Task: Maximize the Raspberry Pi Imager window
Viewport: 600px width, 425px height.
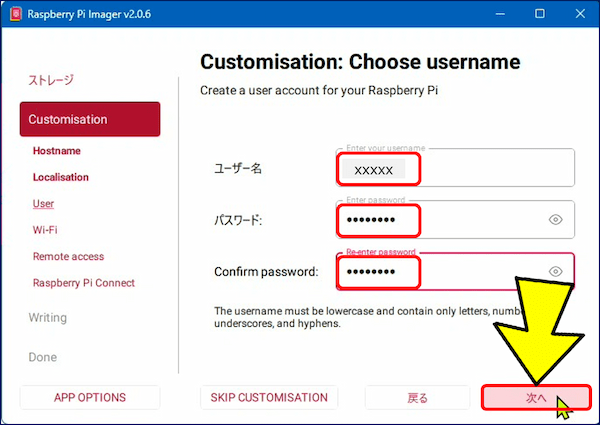Action: click(540, 14)
